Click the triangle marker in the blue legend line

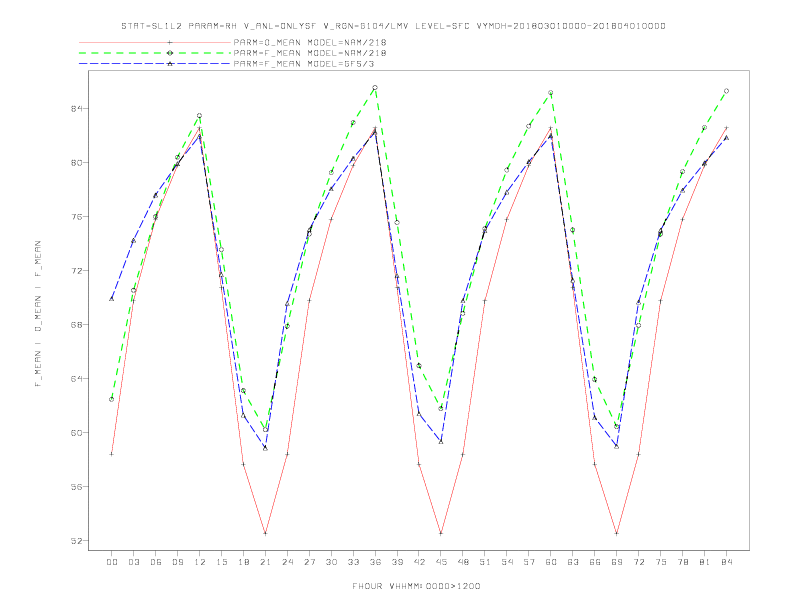click(x=170, y=64)
